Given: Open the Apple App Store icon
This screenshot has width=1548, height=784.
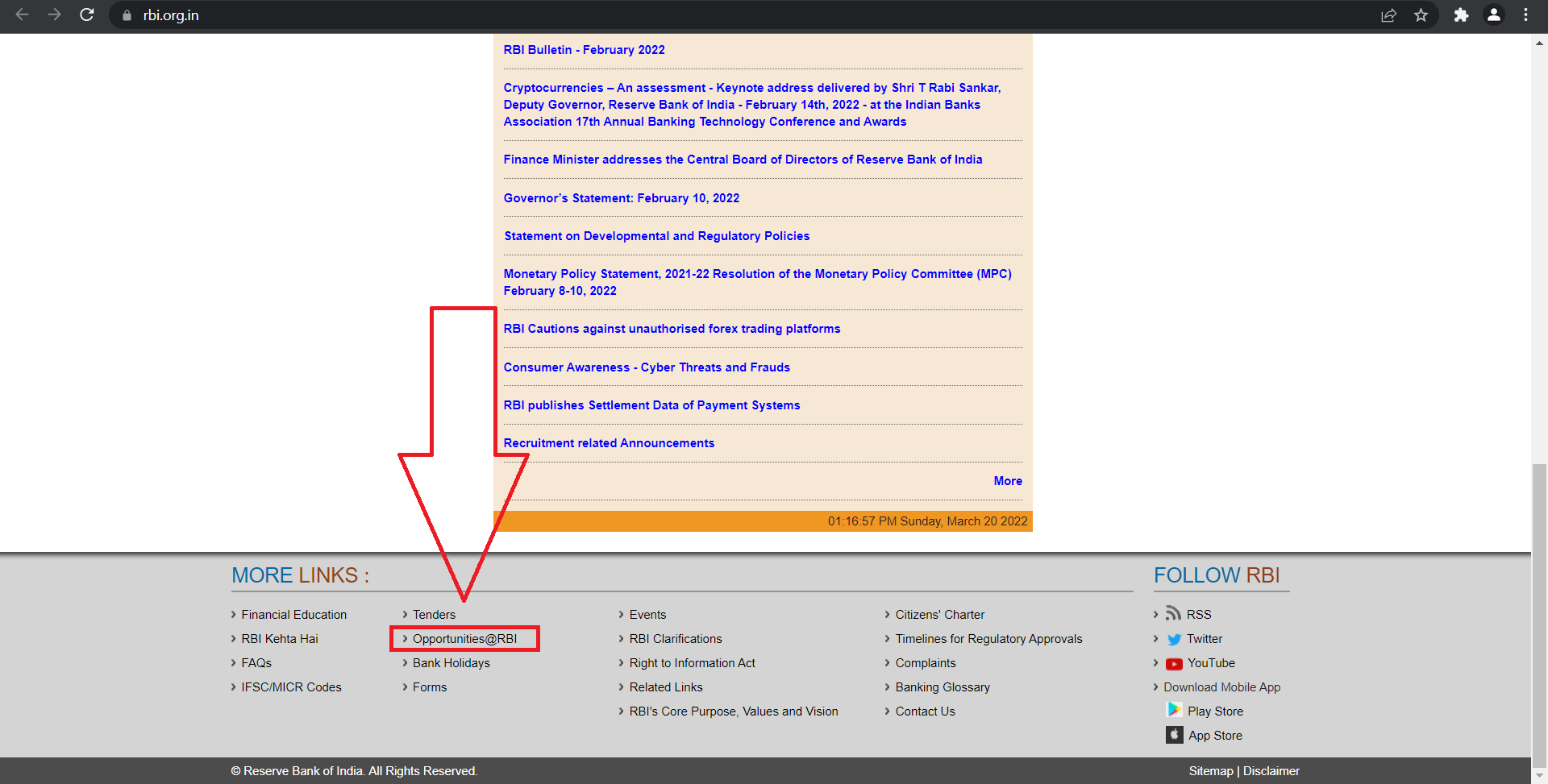Looking at the screenshot, I should 1174,735.
